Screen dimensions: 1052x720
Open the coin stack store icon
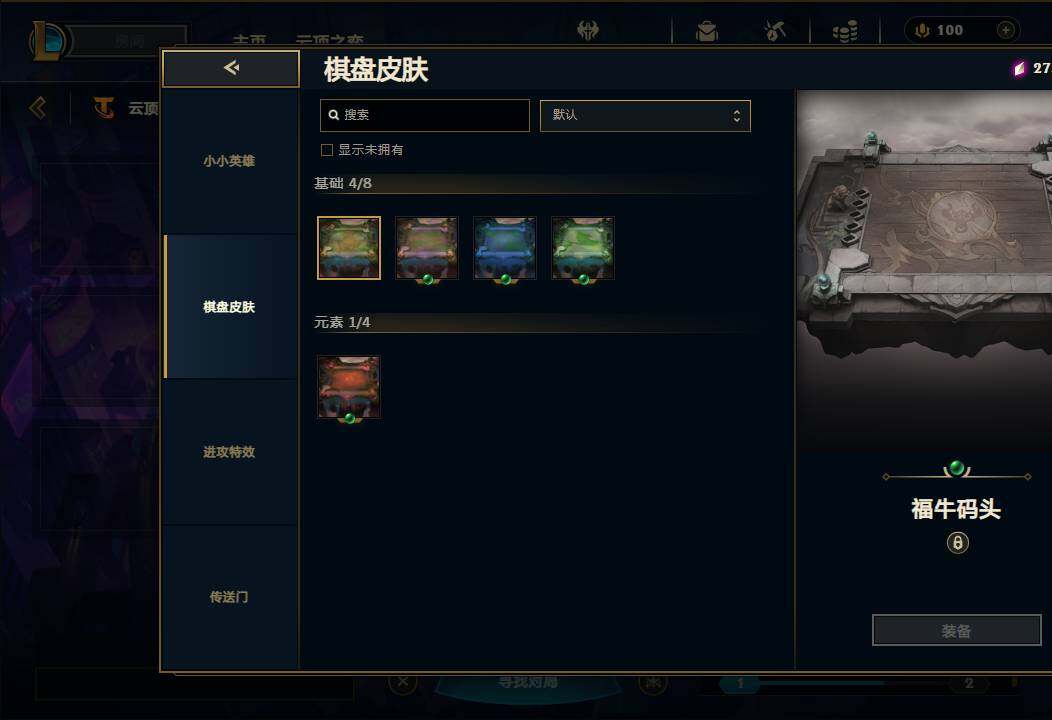point(845,31)
